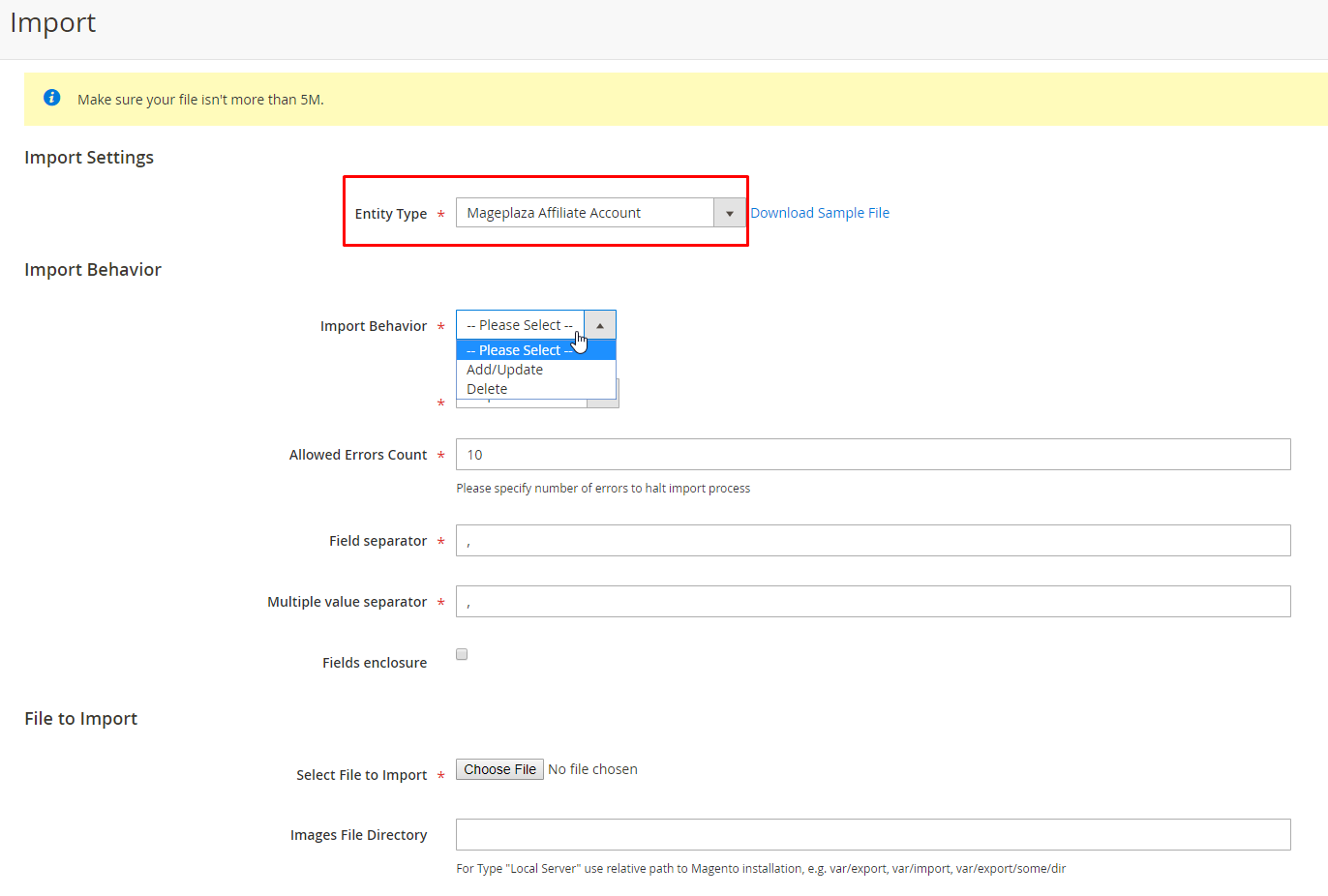Click the Multiple value separator input

(x=872, y=602)
